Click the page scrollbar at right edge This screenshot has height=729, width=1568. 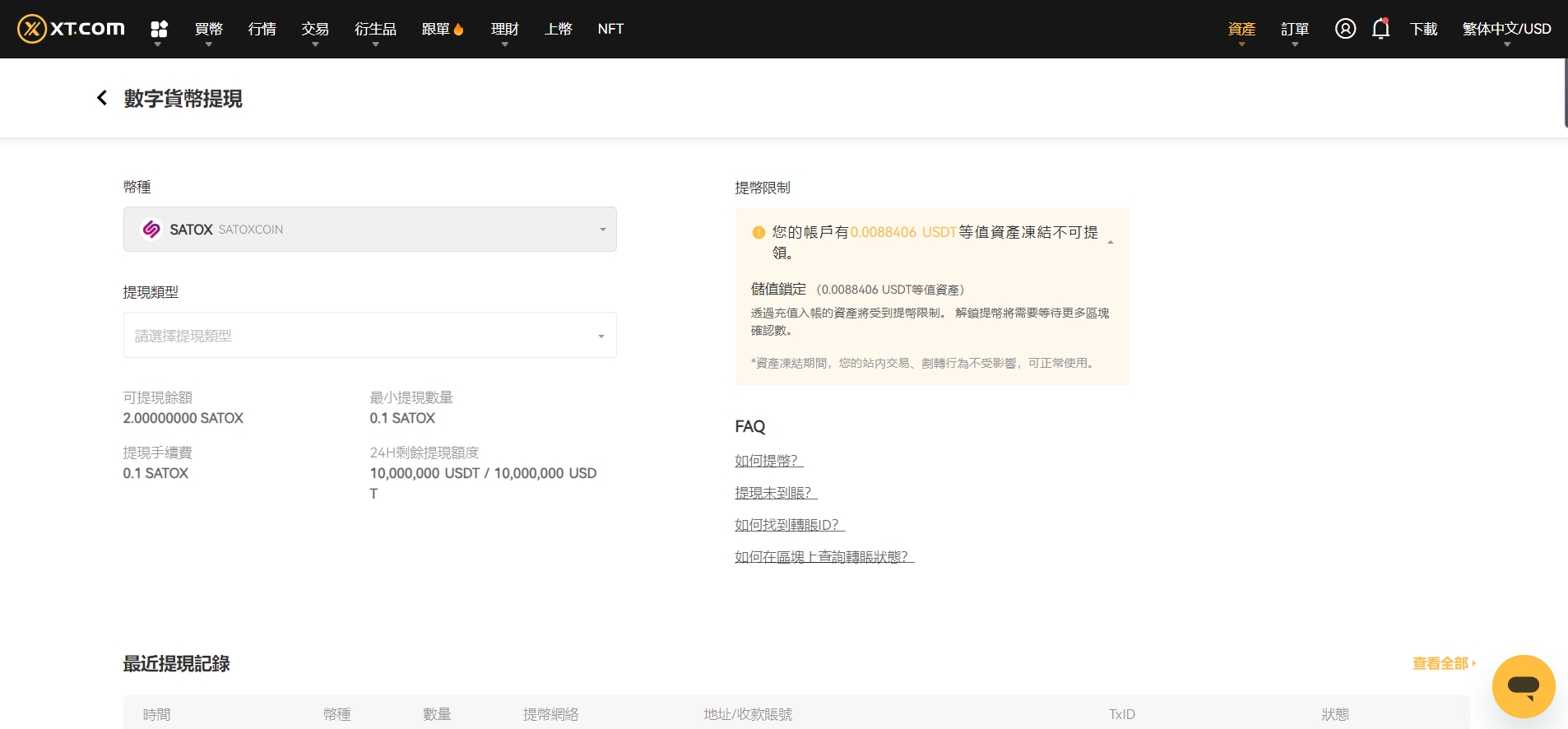coord(1566,92)
